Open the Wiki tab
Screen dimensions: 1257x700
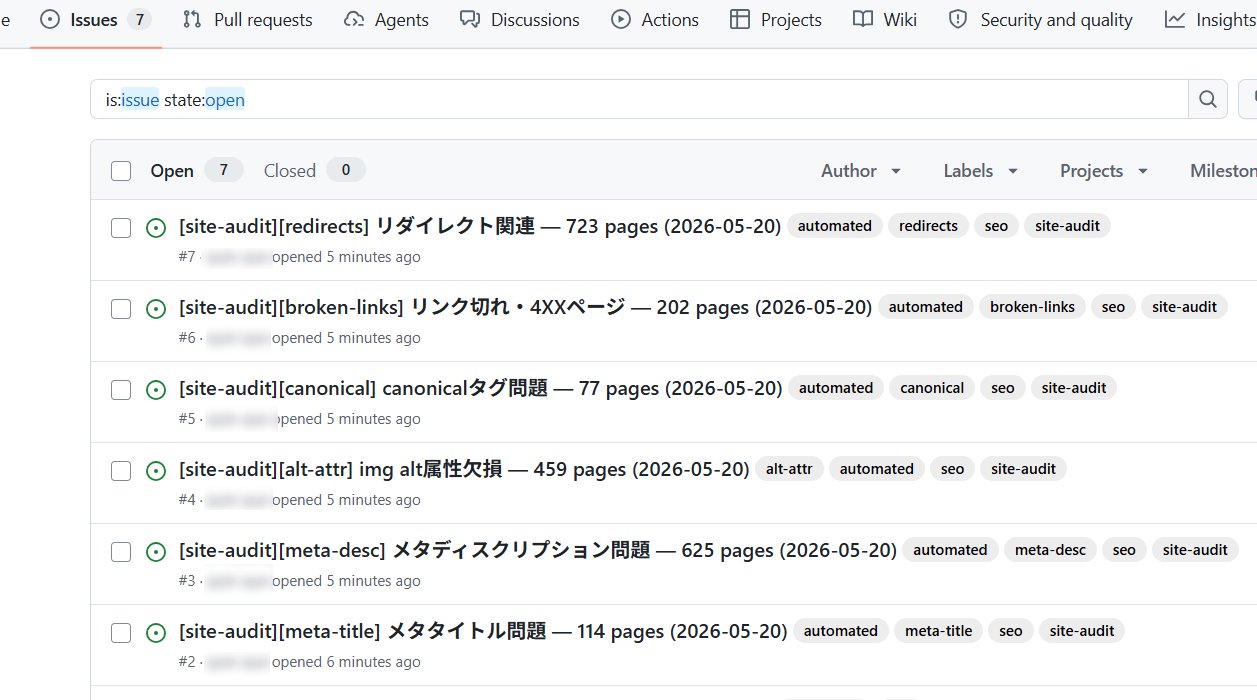pyautogui.click(x=885, y=20)
